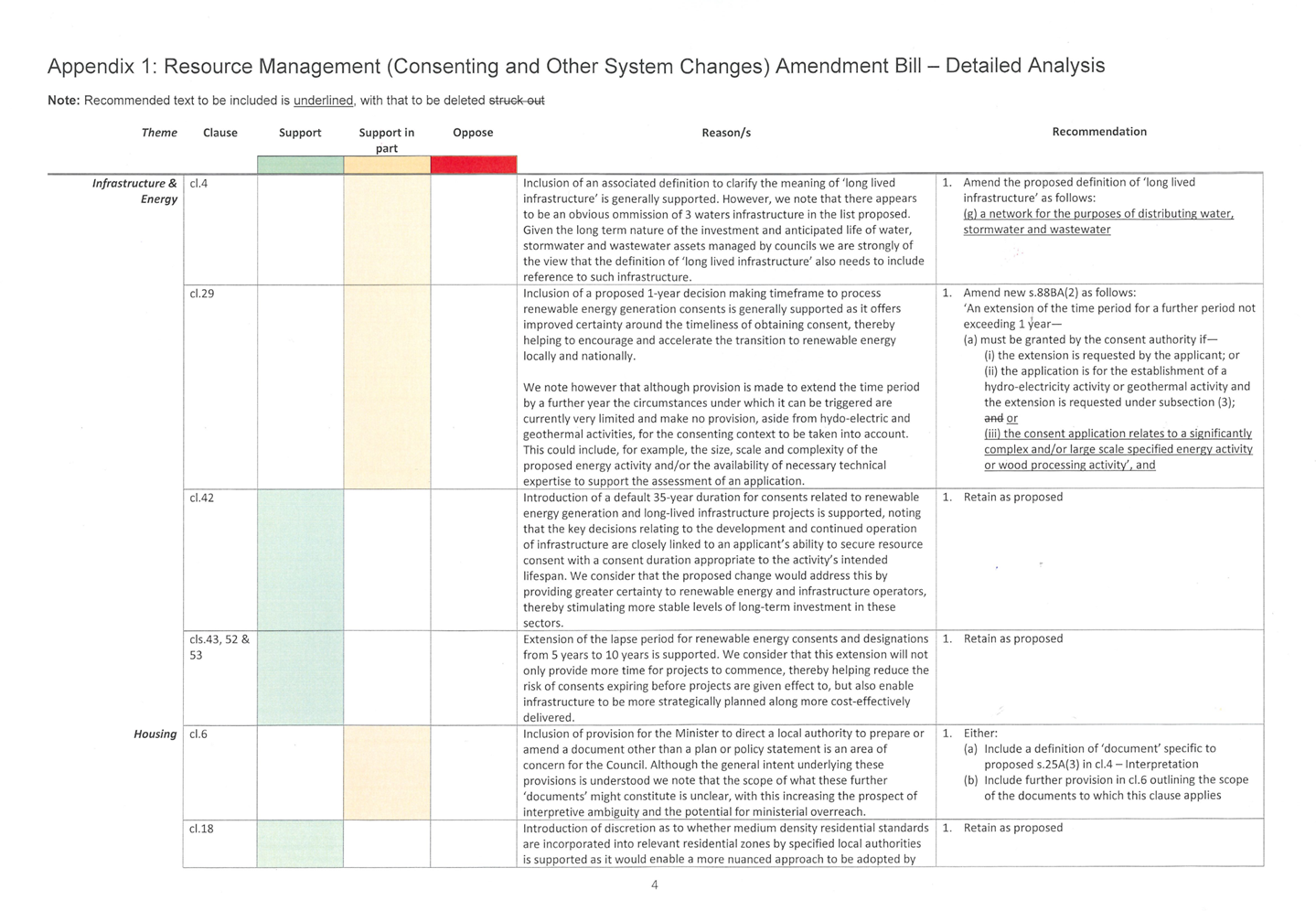Click the 'Support' column header
The image size is (1316, 911).
click(x=300, y=133)
